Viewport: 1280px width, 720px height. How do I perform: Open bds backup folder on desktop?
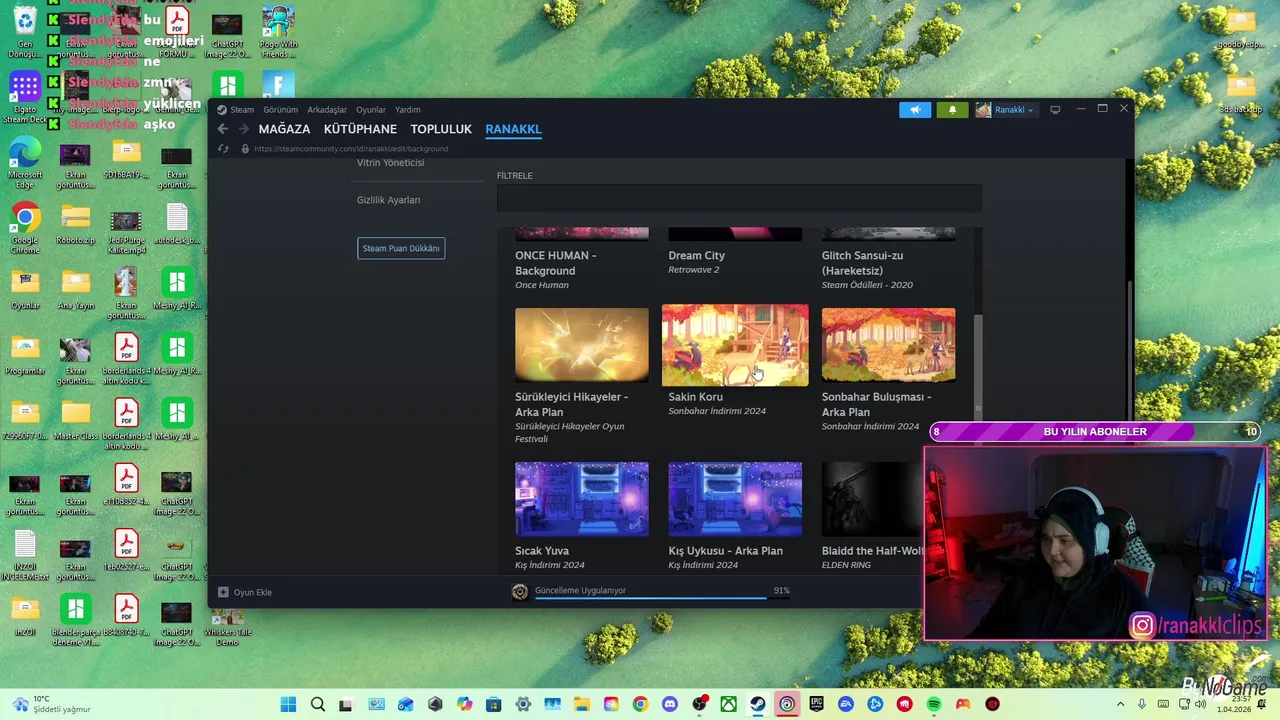1241,92
